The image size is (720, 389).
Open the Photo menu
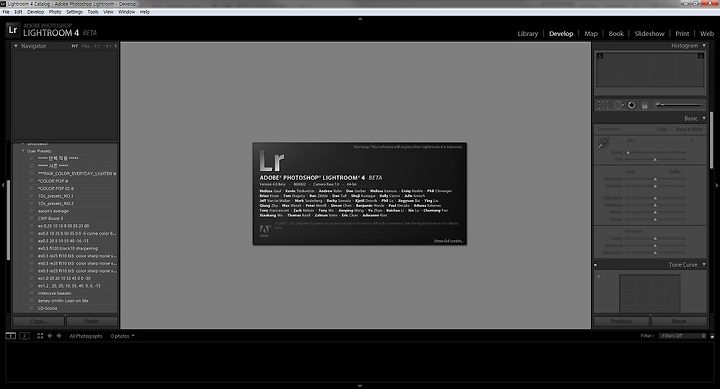tap(55, 12)
